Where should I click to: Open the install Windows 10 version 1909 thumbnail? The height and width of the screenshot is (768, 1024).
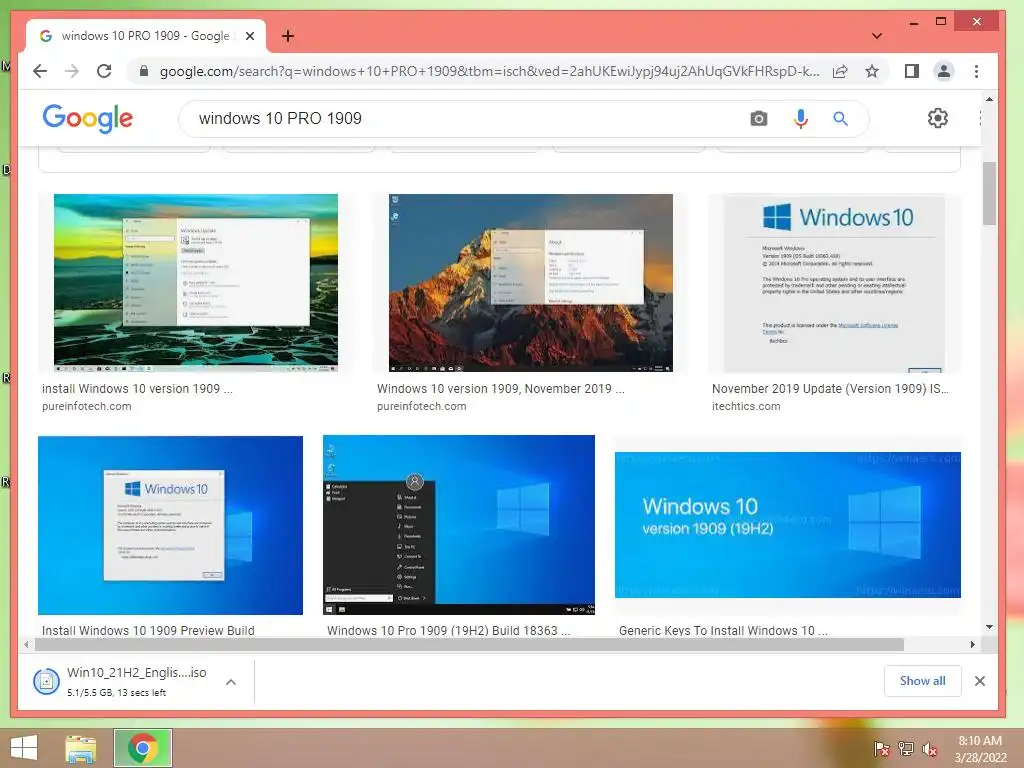(196, 283)
